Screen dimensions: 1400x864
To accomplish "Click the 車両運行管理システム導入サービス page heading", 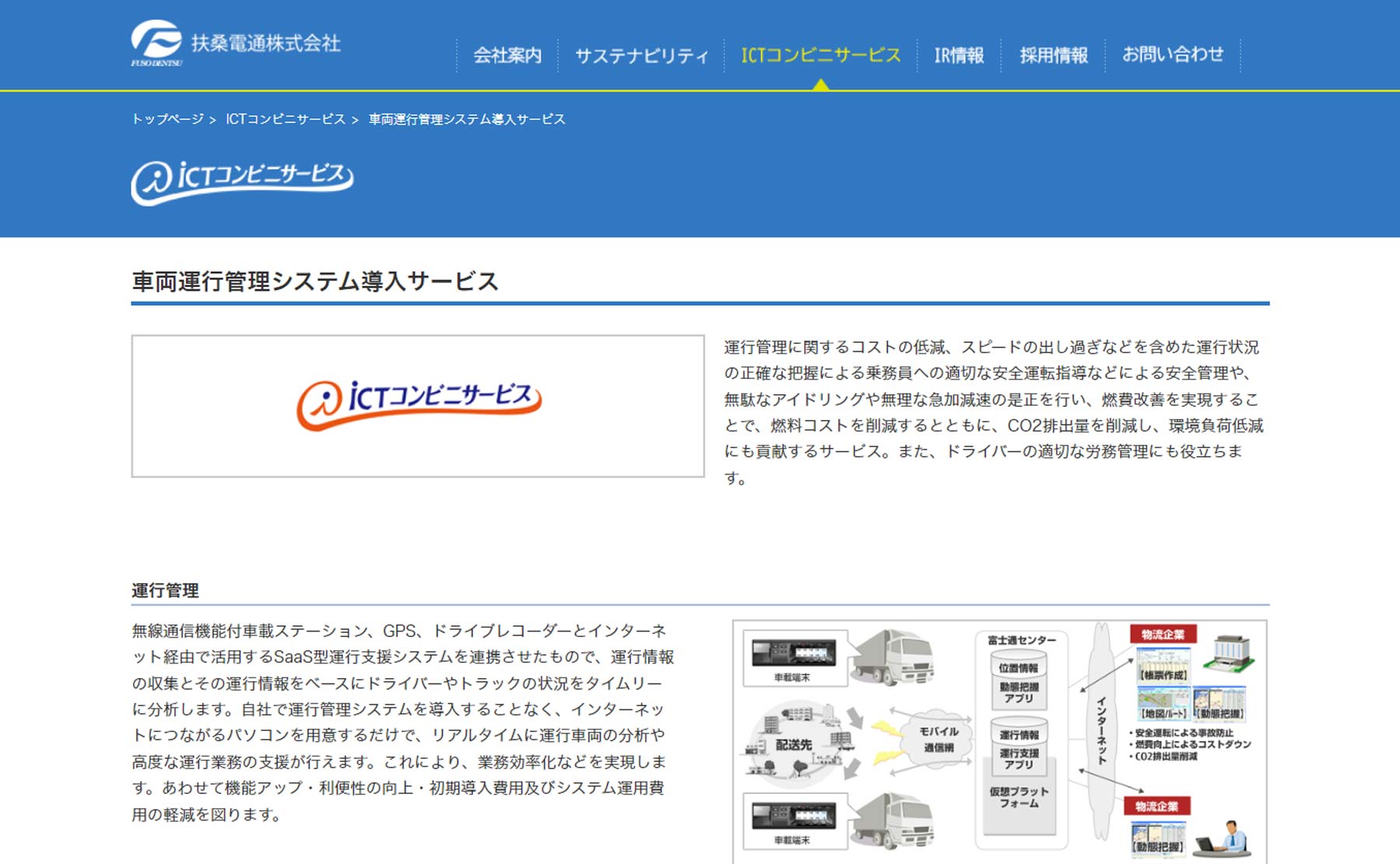I will (315, 281).
